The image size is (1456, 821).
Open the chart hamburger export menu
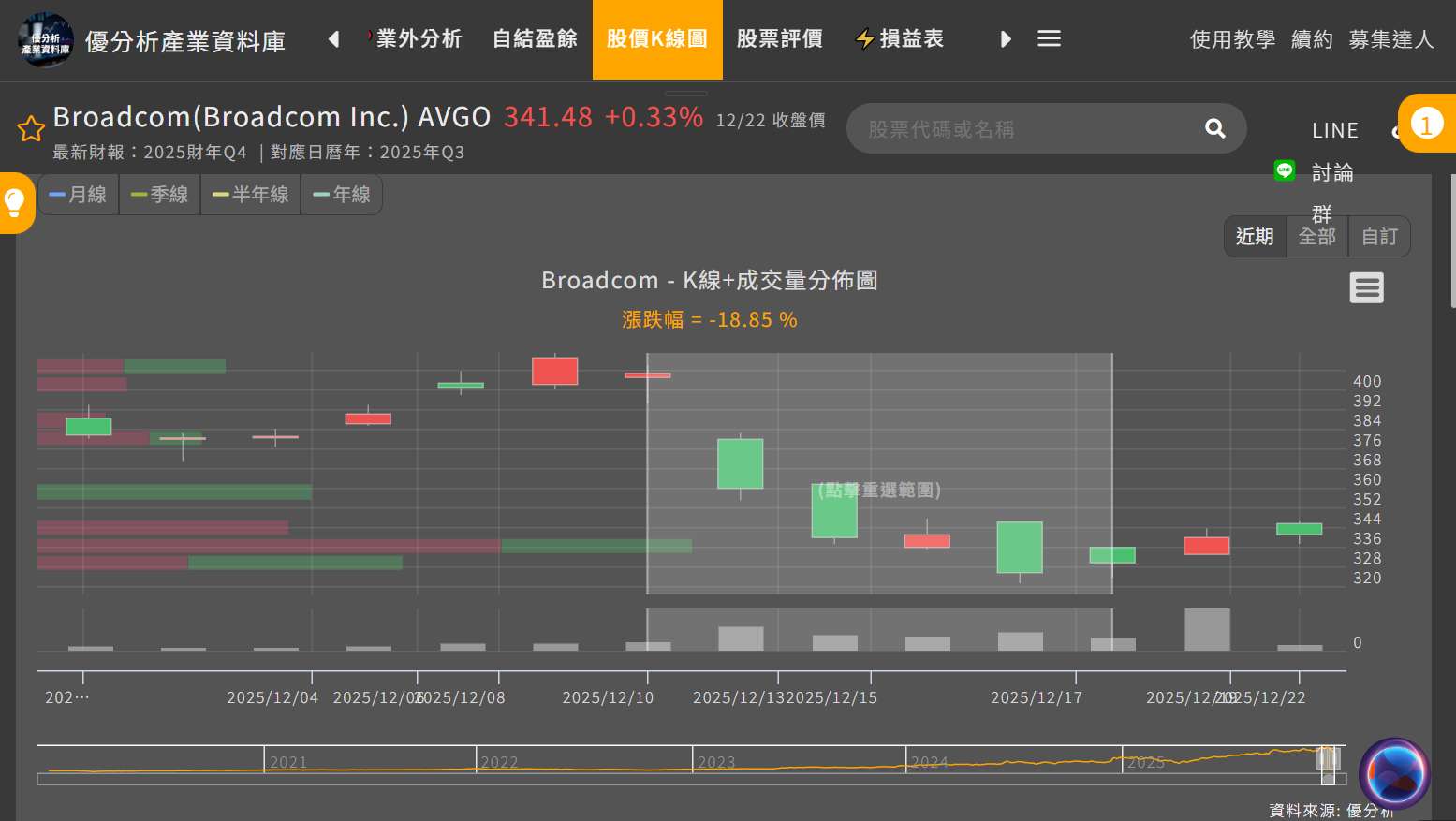[1366, 287]
